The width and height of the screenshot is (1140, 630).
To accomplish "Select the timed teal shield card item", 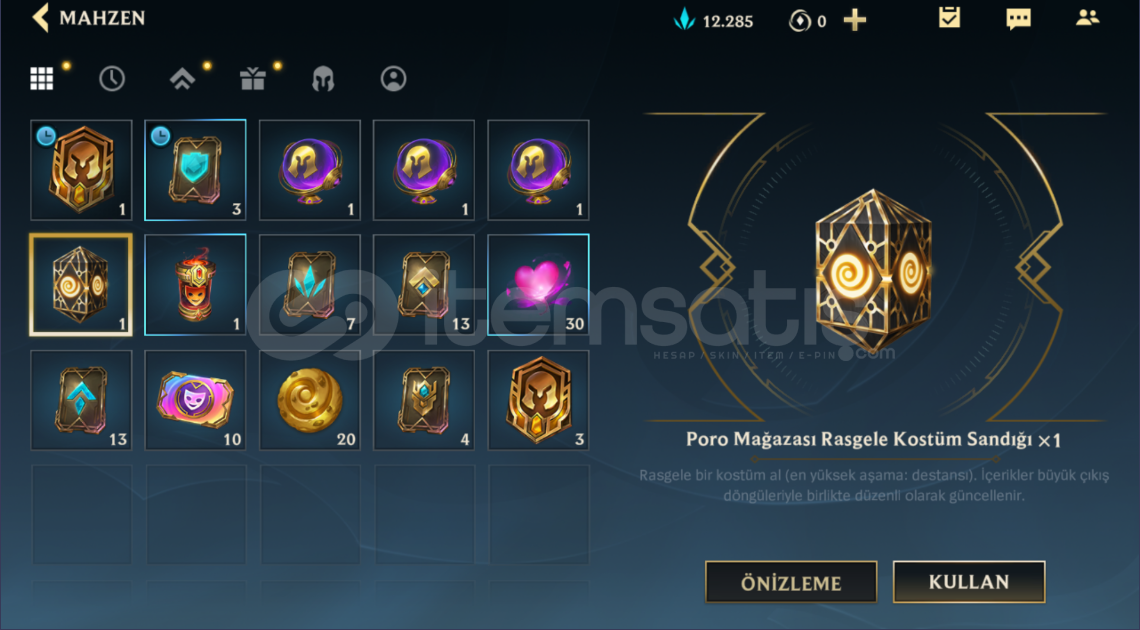I will 195,170.
